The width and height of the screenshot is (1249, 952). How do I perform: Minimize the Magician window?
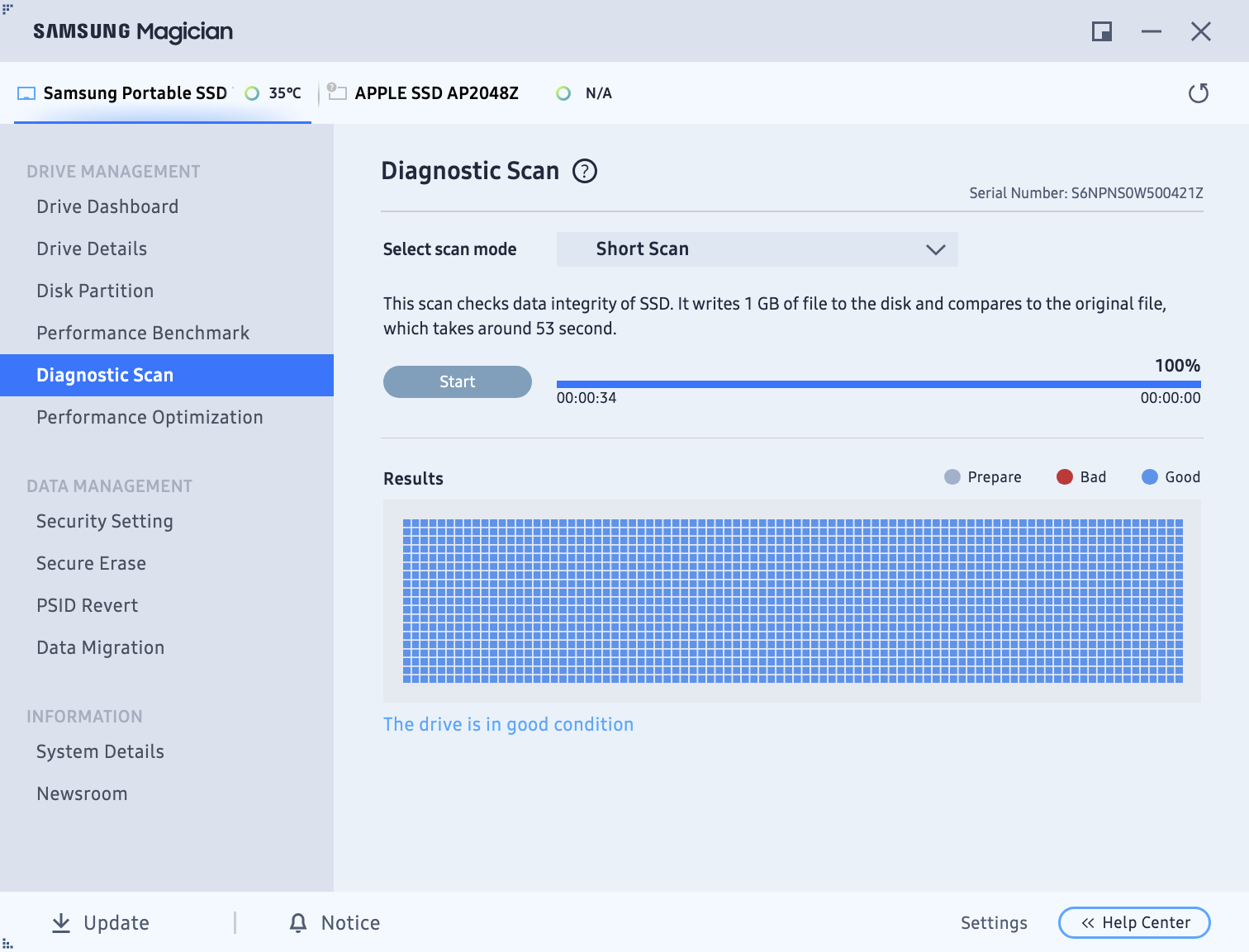click(x=1152, y=31)
